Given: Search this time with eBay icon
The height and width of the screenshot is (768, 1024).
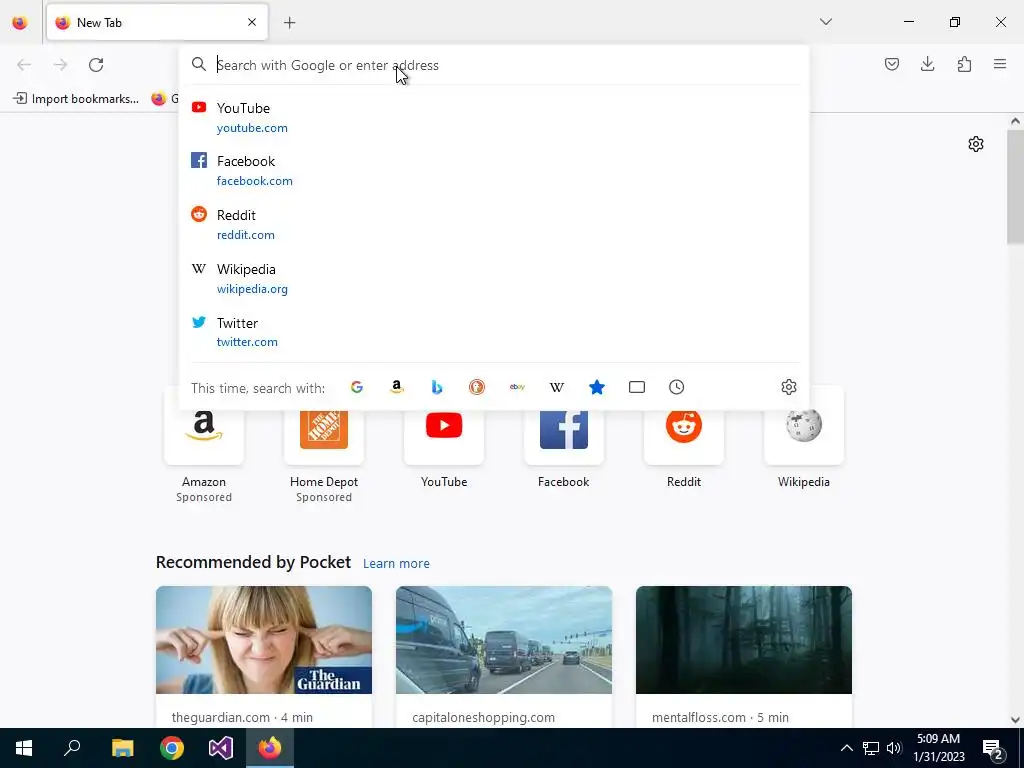Looking at the screenshot, I should coord(517,387).
